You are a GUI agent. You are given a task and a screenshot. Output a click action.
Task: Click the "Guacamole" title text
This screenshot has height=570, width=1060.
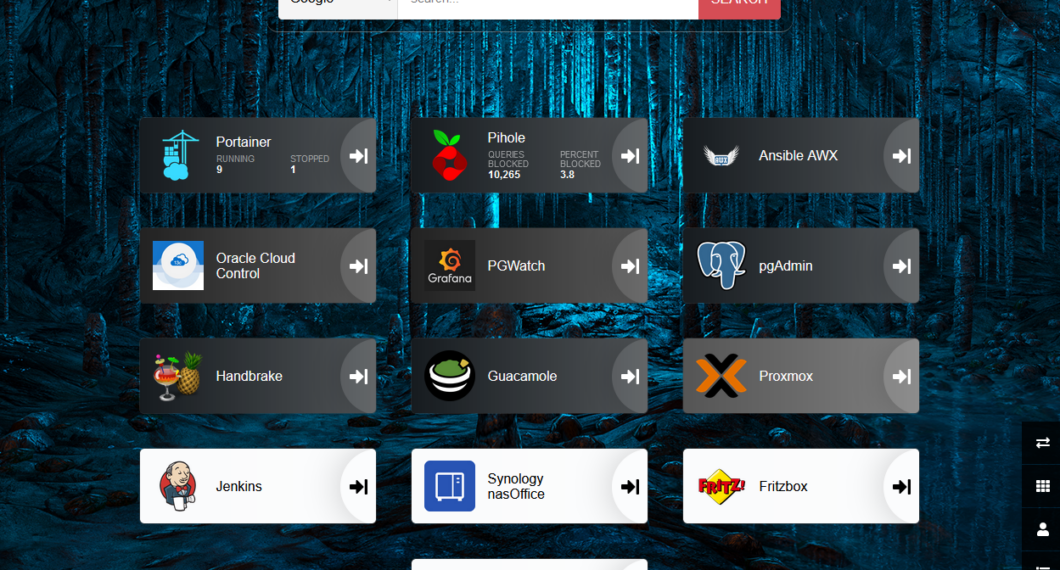tap(522, 376)
